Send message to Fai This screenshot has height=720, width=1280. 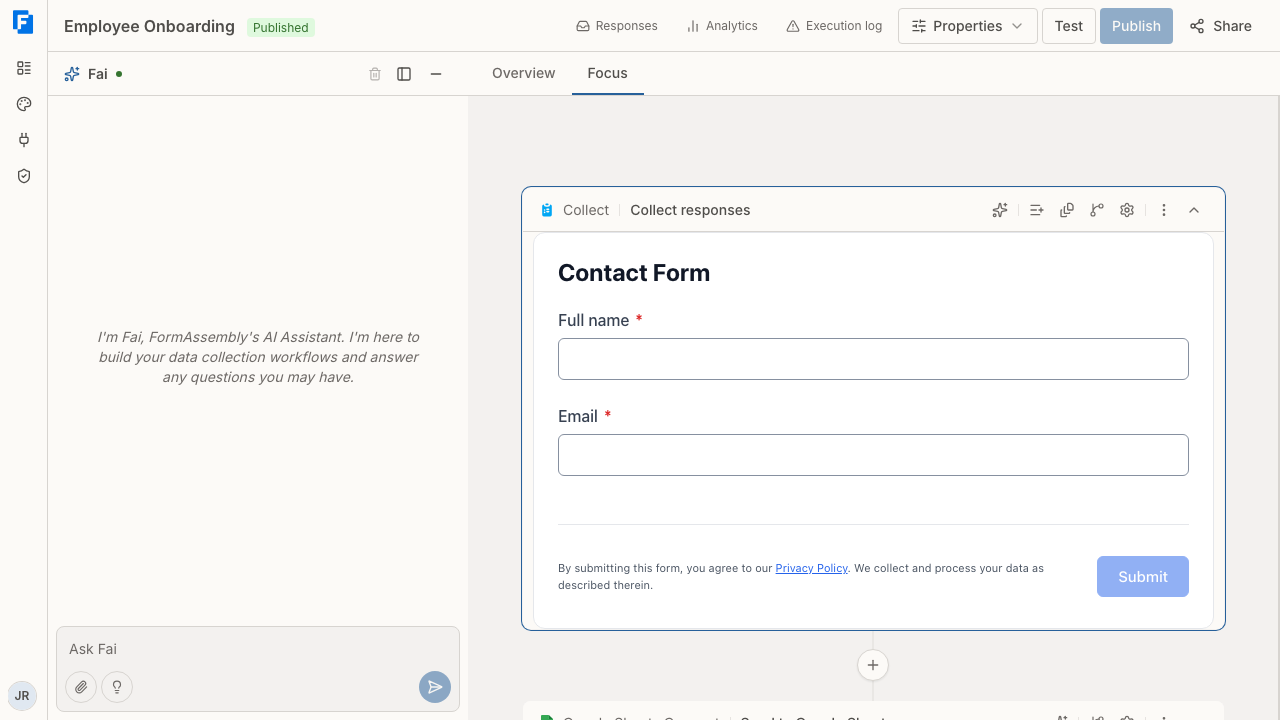coord(435,687)
